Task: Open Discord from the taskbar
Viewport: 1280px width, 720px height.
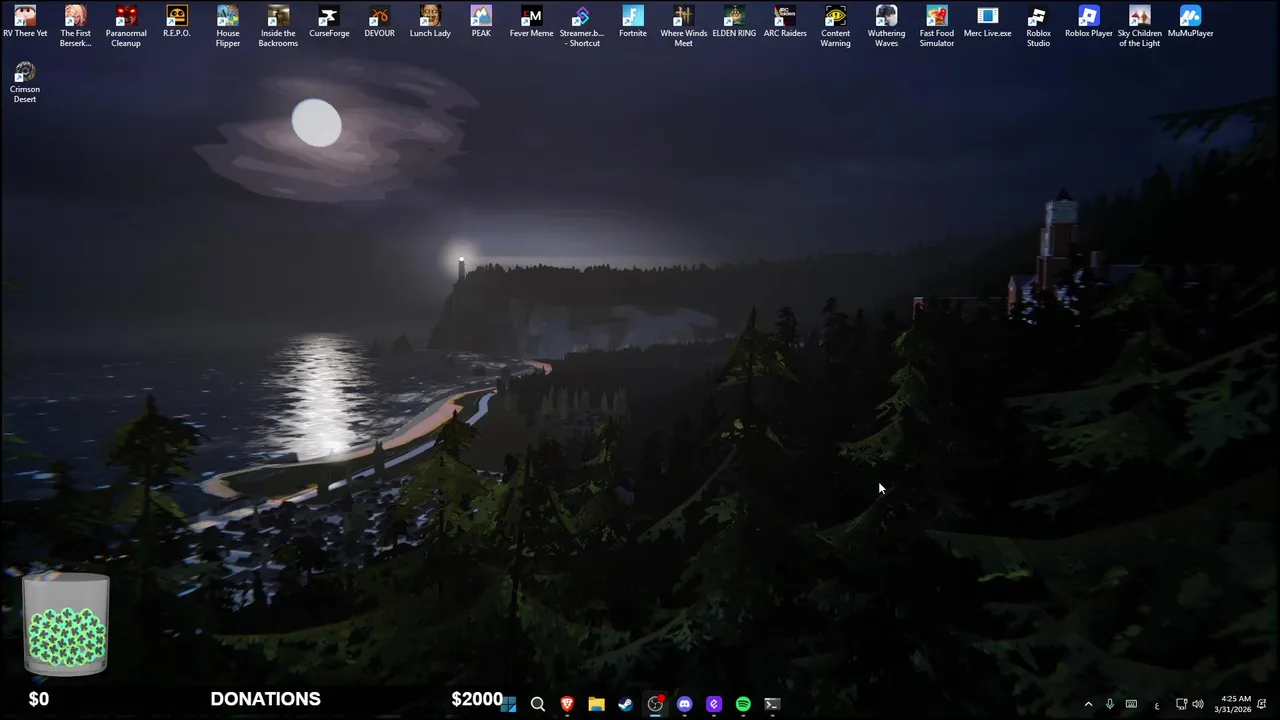Action: 684,704
